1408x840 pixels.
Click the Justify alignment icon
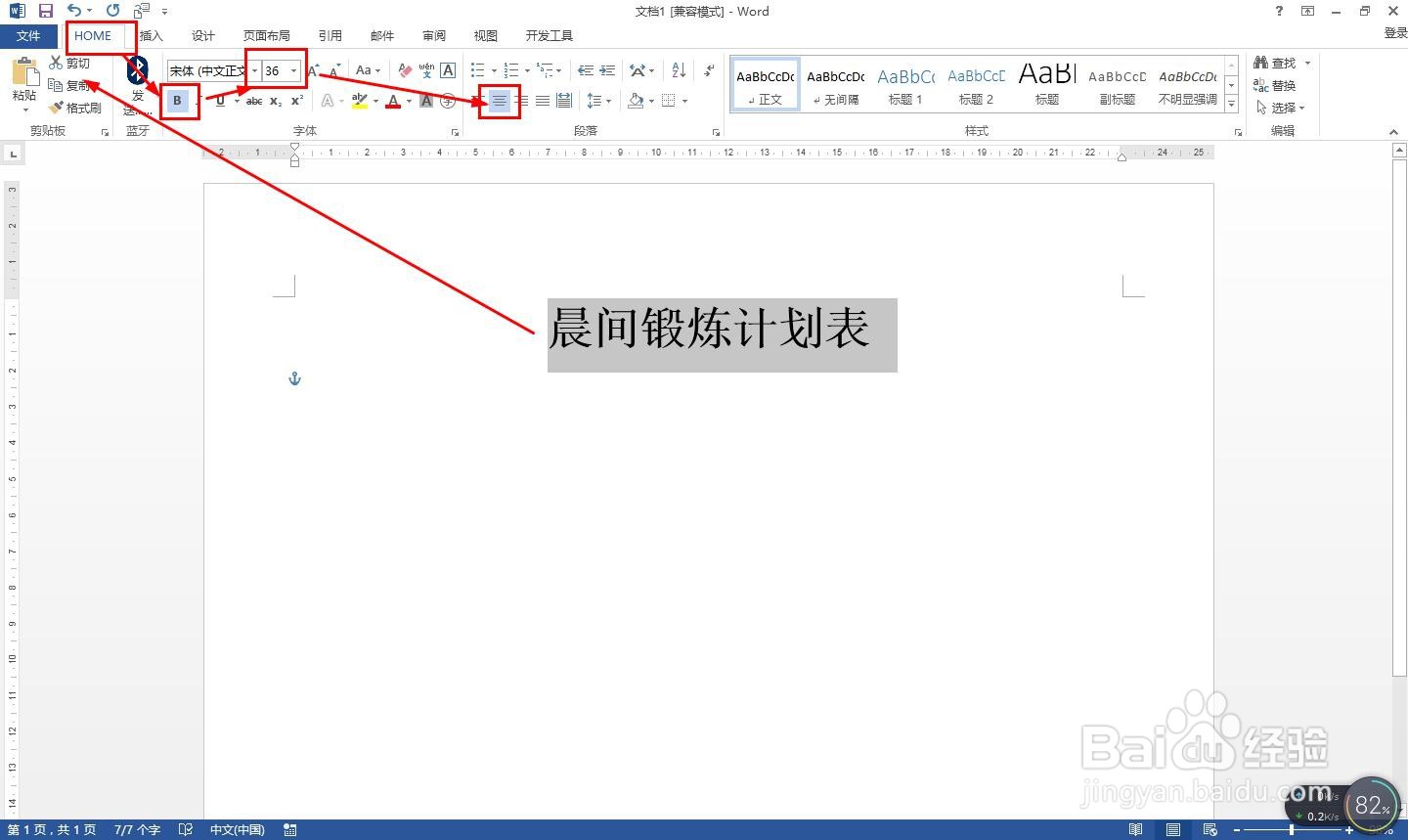(x=543, y=100)
